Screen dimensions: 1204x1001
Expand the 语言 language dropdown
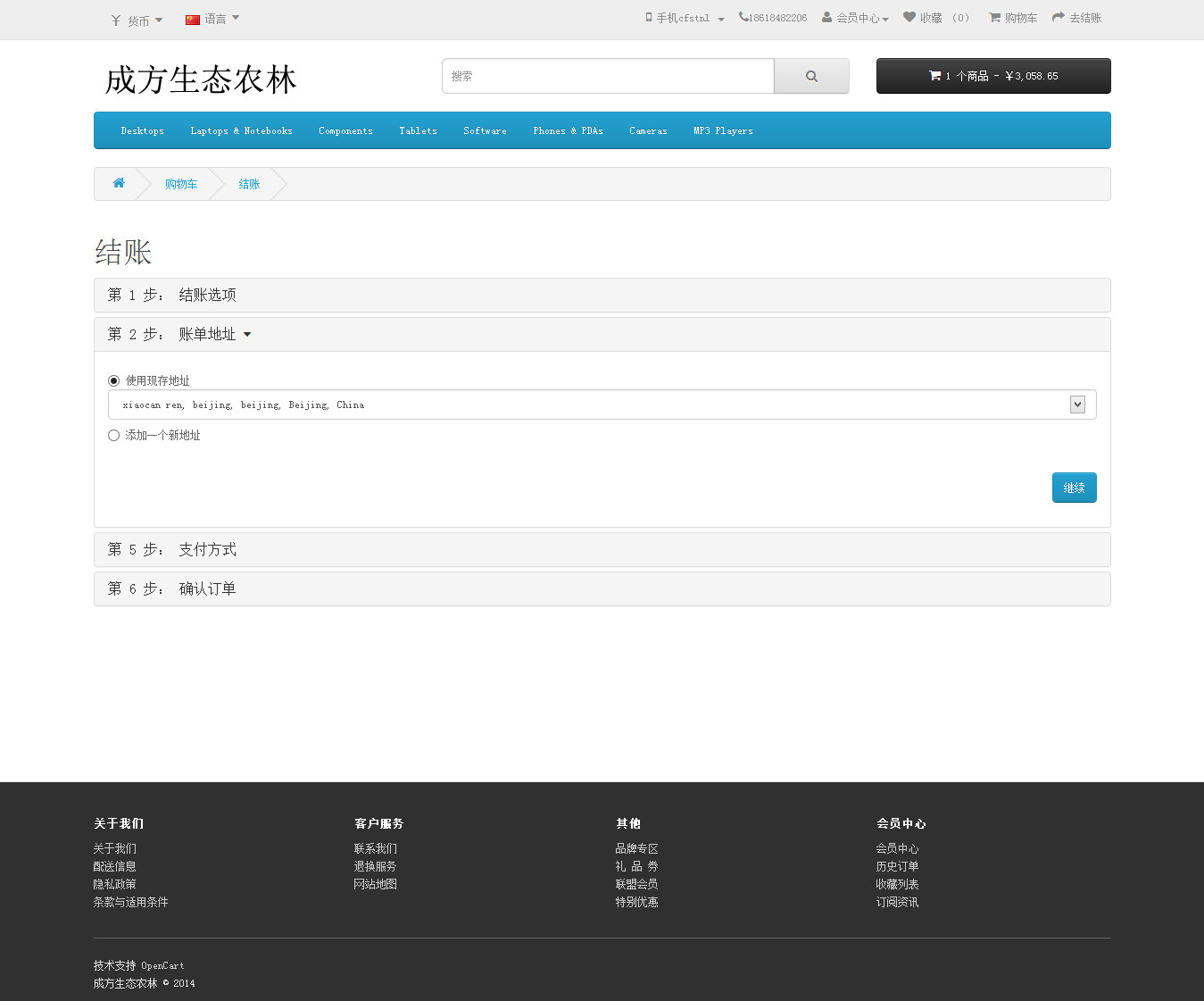coord(212,19)
